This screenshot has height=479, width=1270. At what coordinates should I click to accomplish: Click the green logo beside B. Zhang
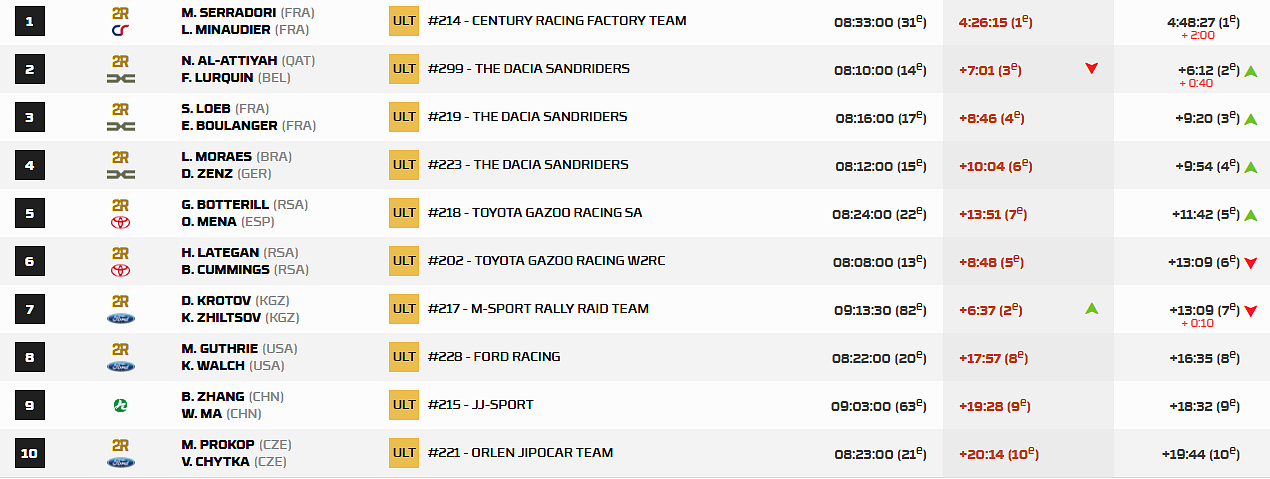(x=120, y=405)
